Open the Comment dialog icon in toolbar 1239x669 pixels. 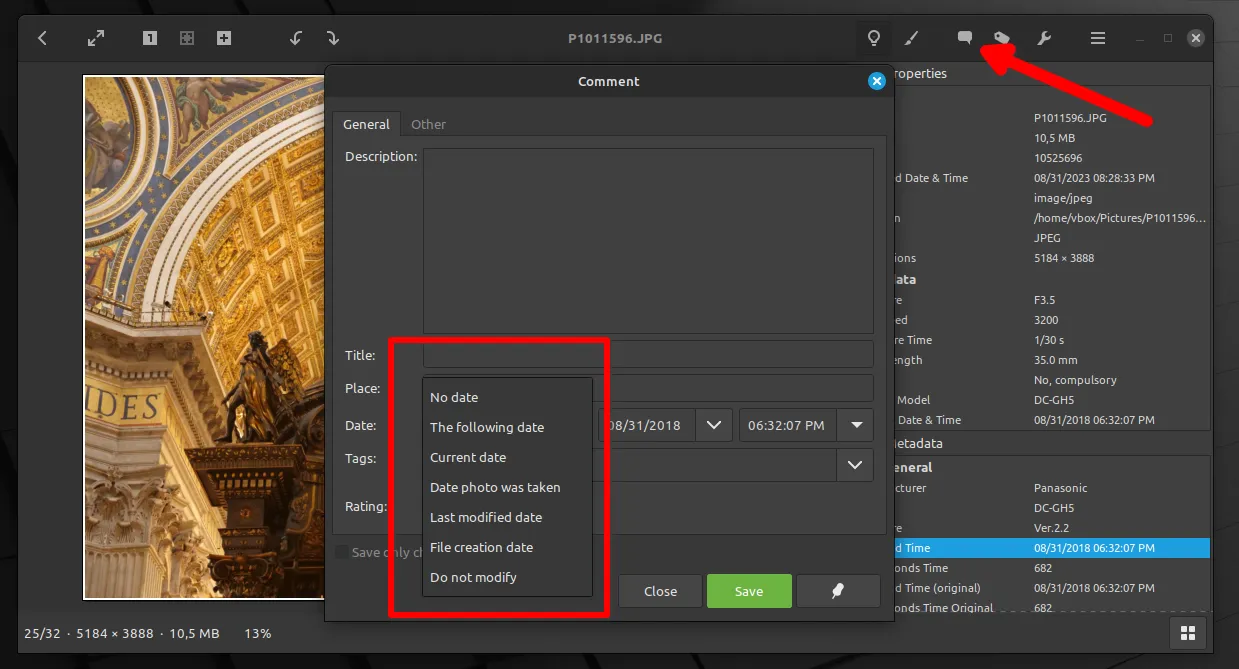tap(963, 38)
